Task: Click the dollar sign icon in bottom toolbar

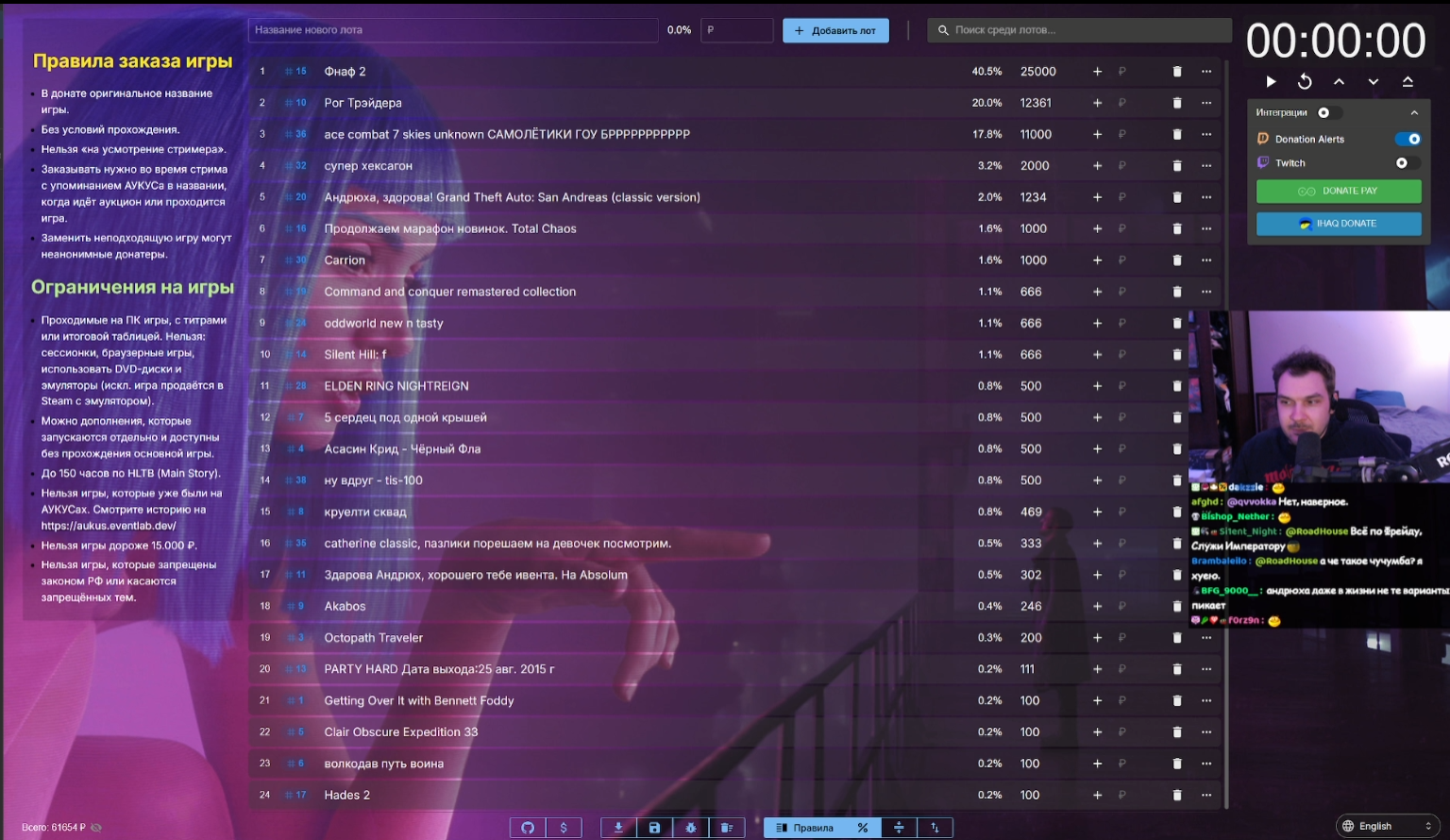Action: [564, 828]
